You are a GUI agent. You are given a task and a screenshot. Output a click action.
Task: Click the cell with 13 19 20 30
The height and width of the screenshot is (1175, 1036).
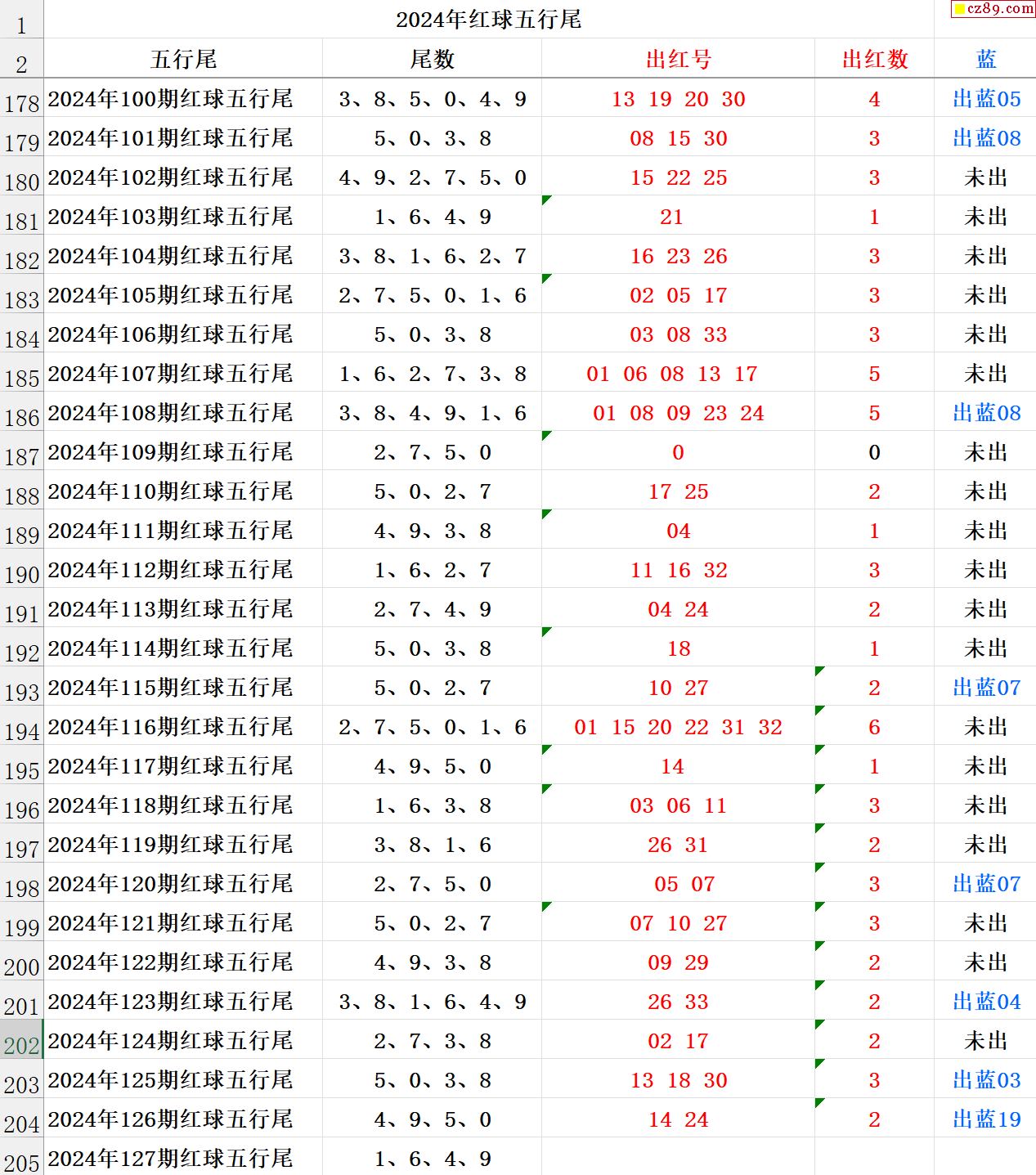678,99
